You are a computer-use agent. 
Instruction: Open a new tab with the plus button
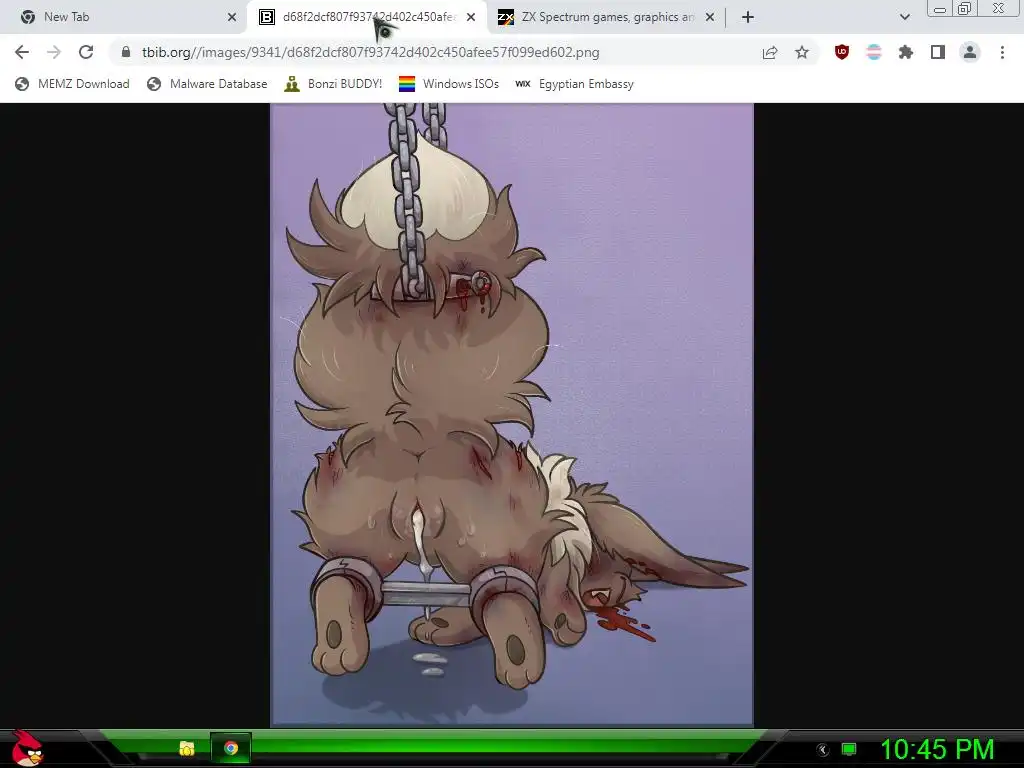pos(748,18)
